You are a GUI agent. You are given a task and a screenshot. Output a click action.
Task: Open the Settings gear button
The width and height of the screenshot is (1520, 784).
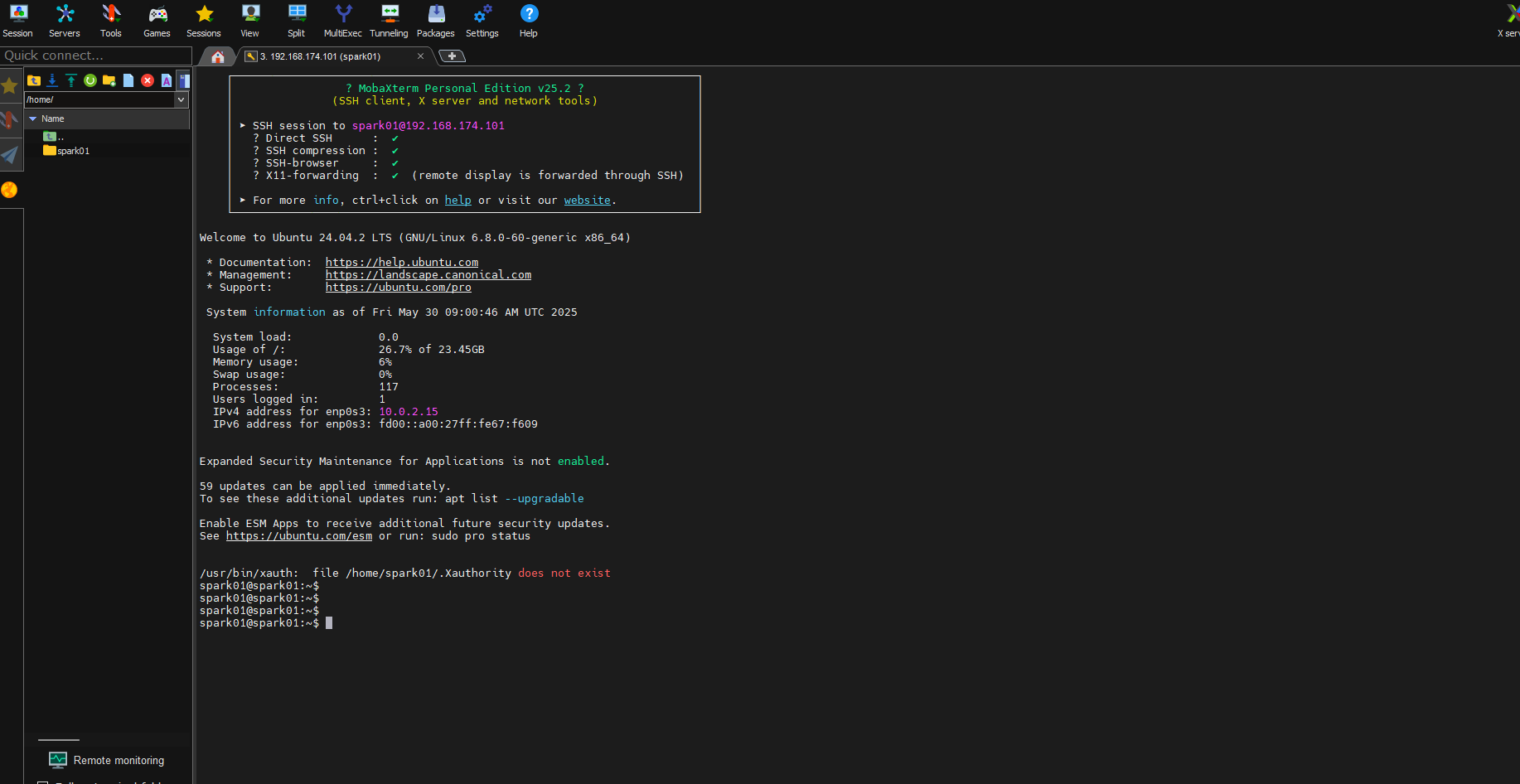pyautogui.click(x=482, y=21)
